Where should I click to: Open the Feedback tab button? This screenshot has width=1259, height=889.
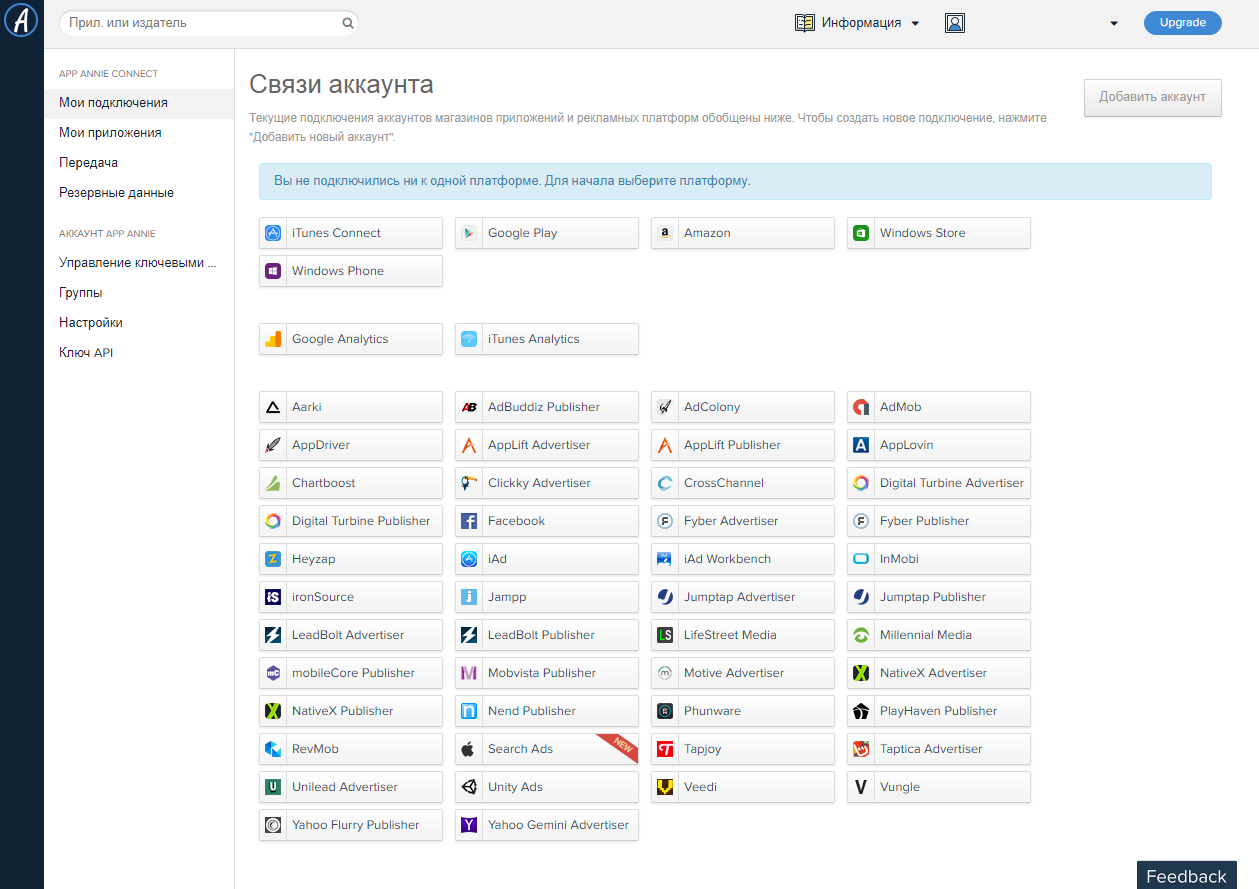pyautogui.click(x=1186, y=875)
